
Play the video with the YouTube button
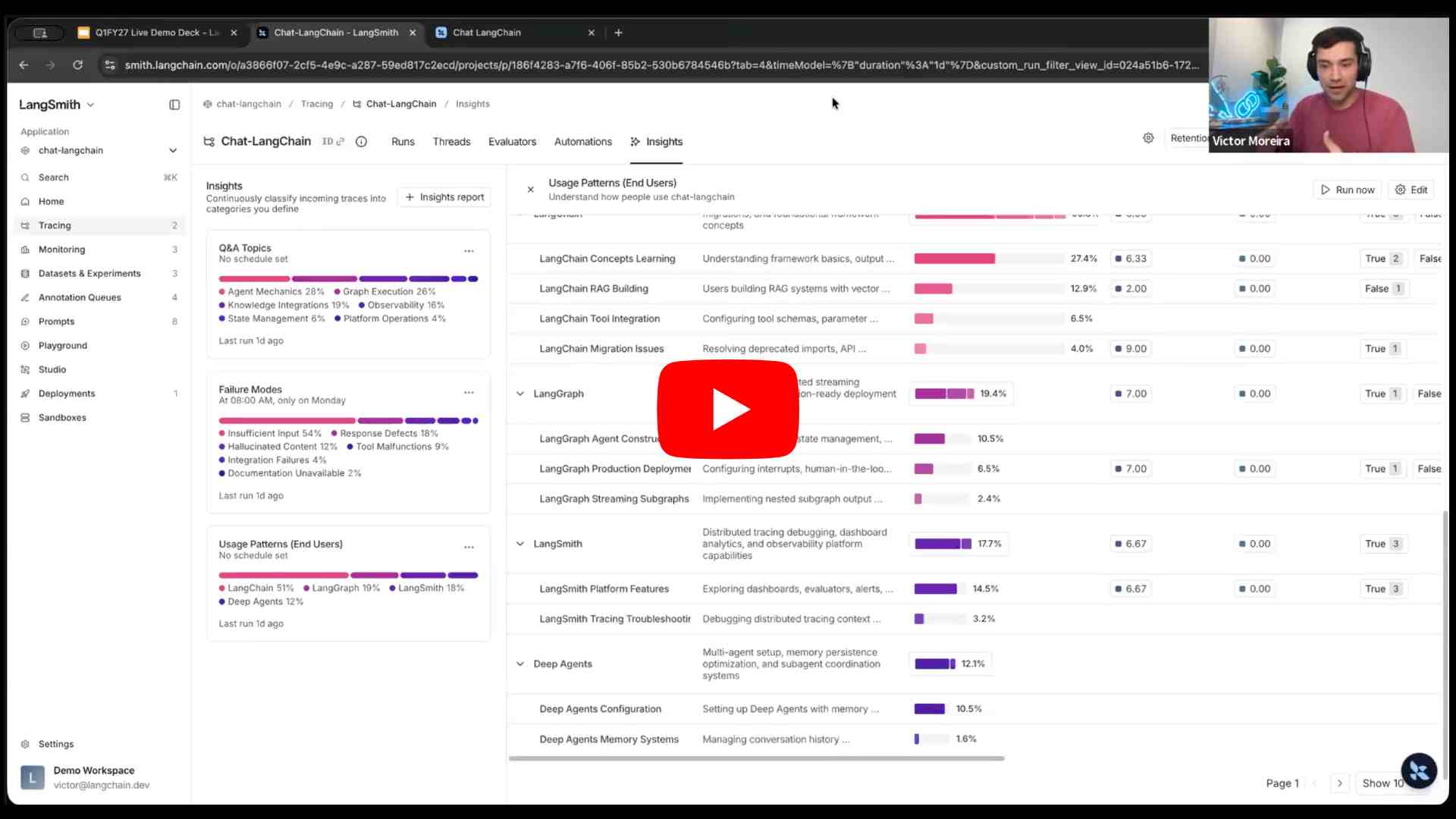tap(727, 409)
